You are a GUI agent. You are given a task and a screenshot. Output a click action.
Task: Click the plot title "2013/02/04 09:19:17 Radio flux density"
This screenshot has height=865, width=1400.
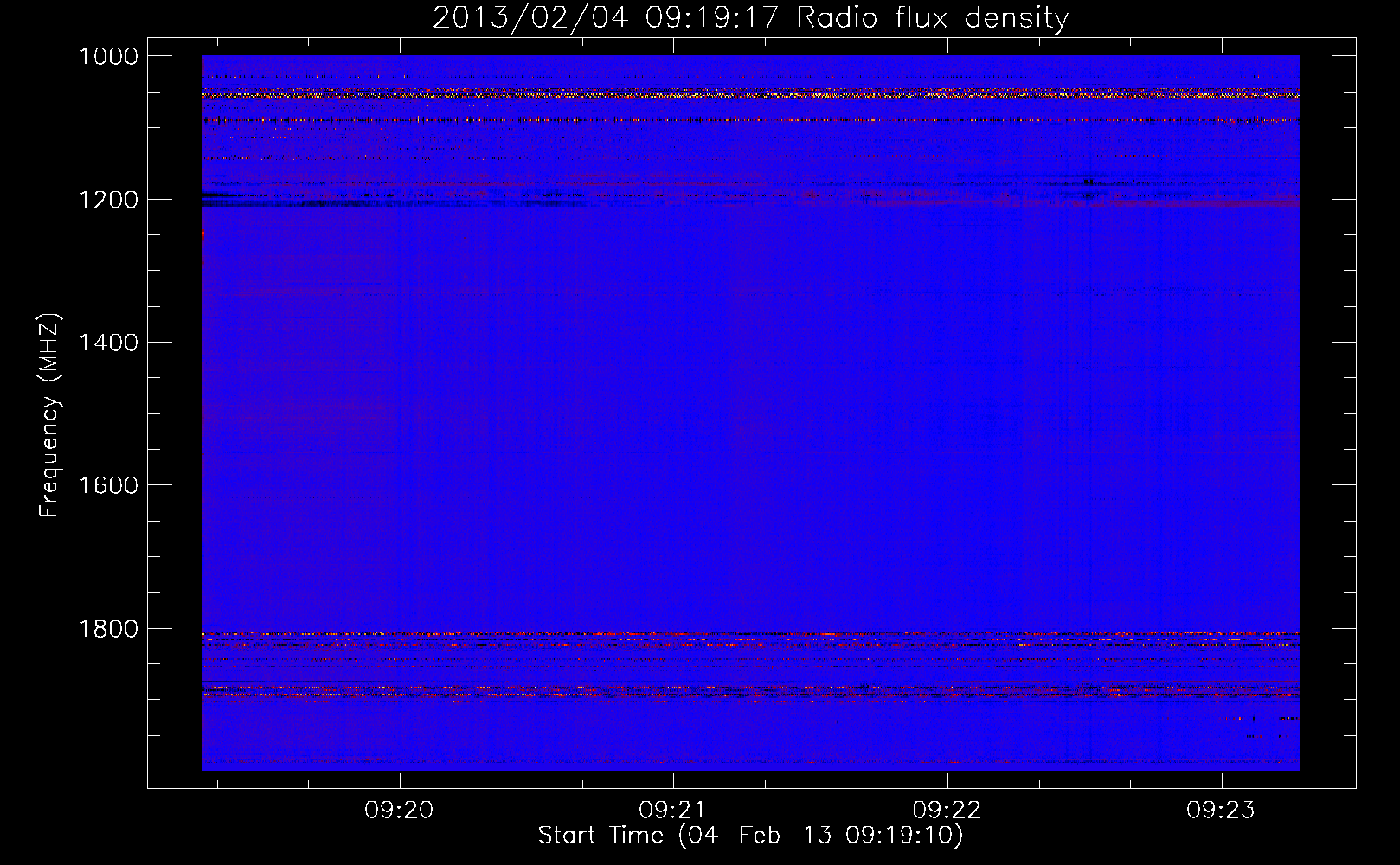pos(750,17)
